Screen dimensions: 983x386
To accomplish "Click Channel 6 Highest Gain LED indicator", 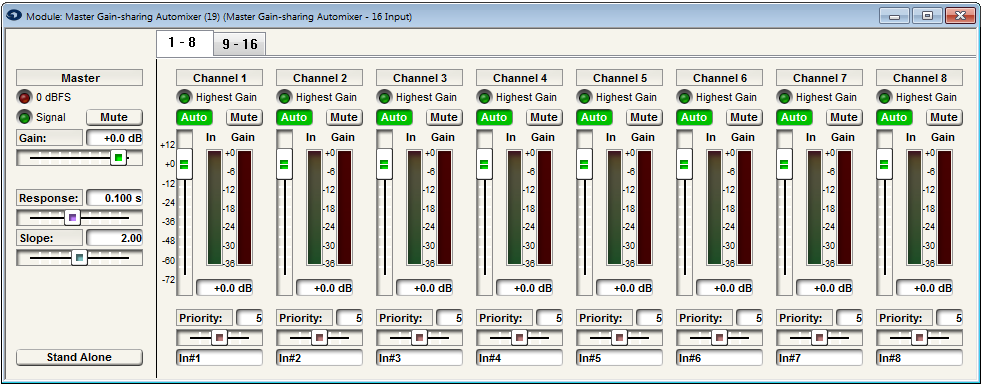I will [685, 97].
